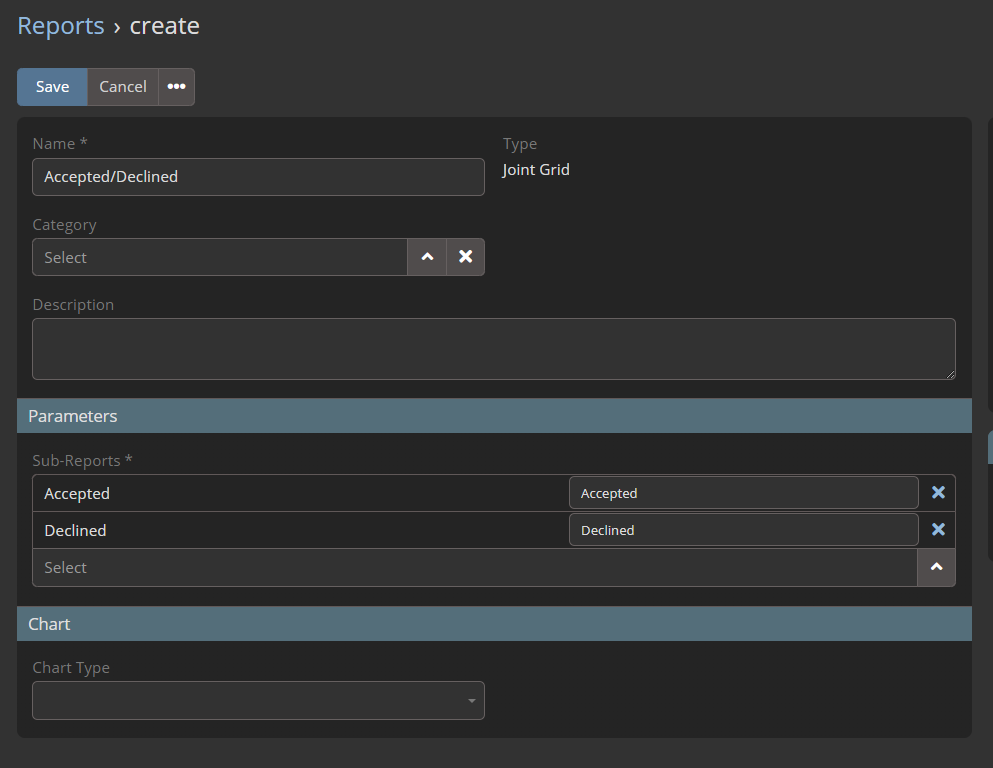Screen dimensions: 993x768
Task: Edit the Accepted sub-report label input
Action: 743,493
